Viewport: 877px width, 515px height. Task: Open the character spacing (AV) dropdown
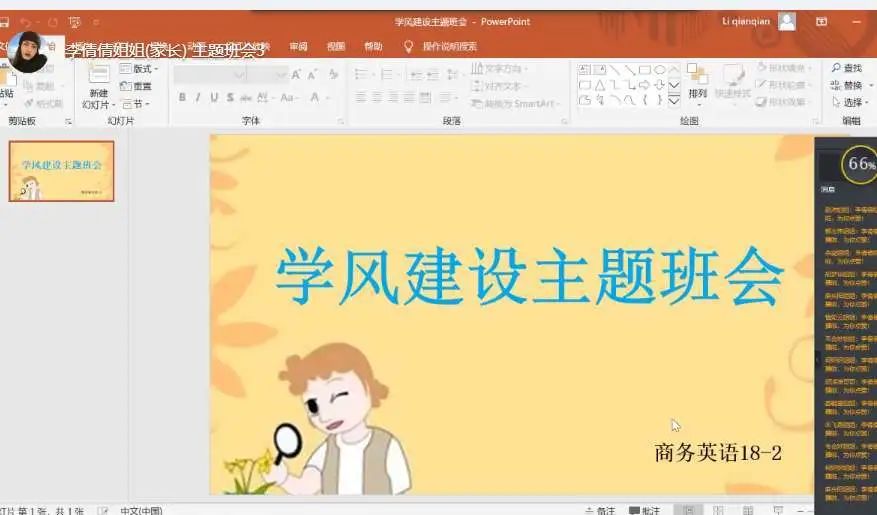click(264, 97)
